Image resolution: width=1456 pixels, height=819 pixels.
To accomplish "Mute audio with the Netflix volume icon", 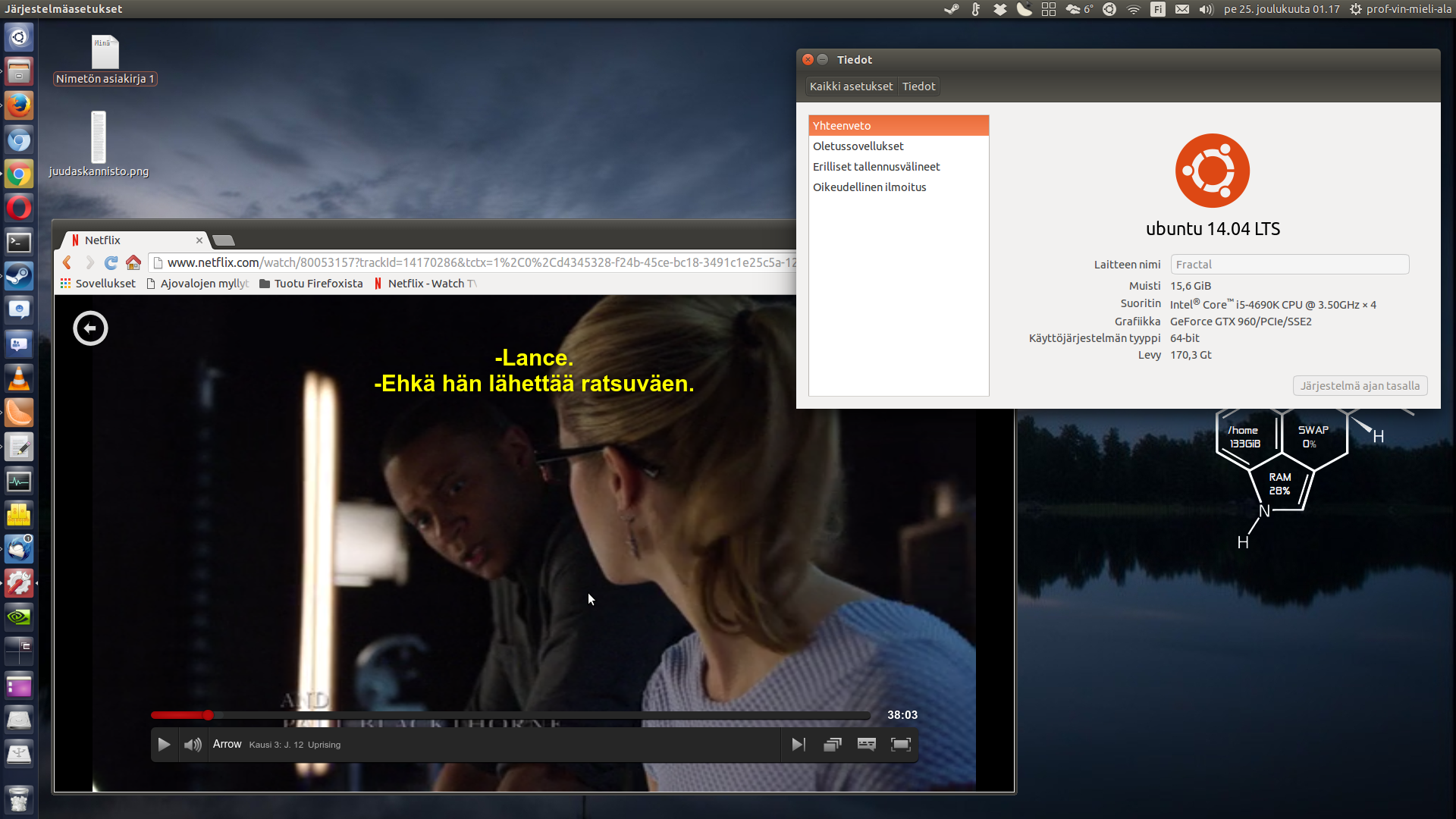I will tap(193, 745).
